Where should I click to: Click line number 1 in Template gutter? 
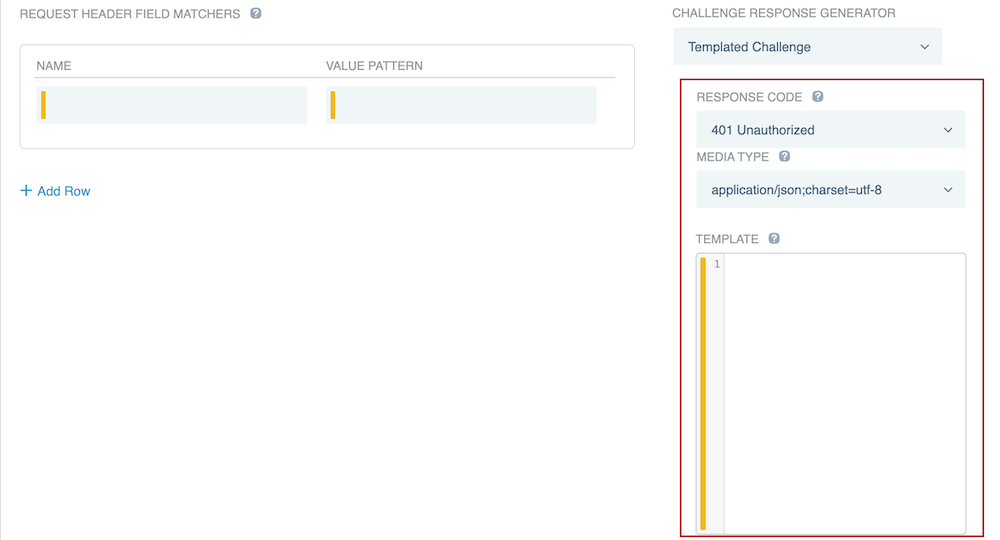[716, 264]
